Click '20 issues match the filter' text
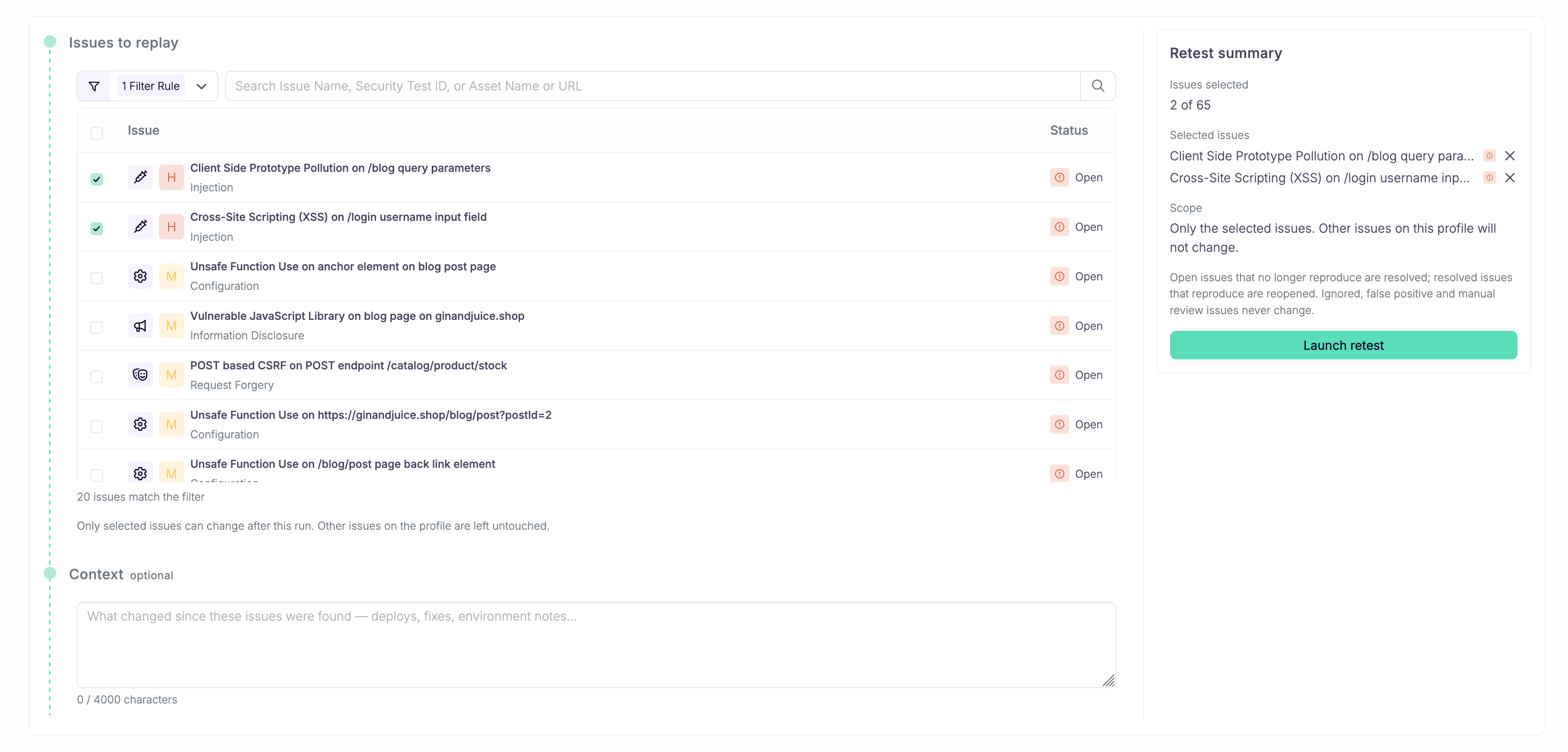Viewport: 1568px width, 752px height. coord(140,496)
